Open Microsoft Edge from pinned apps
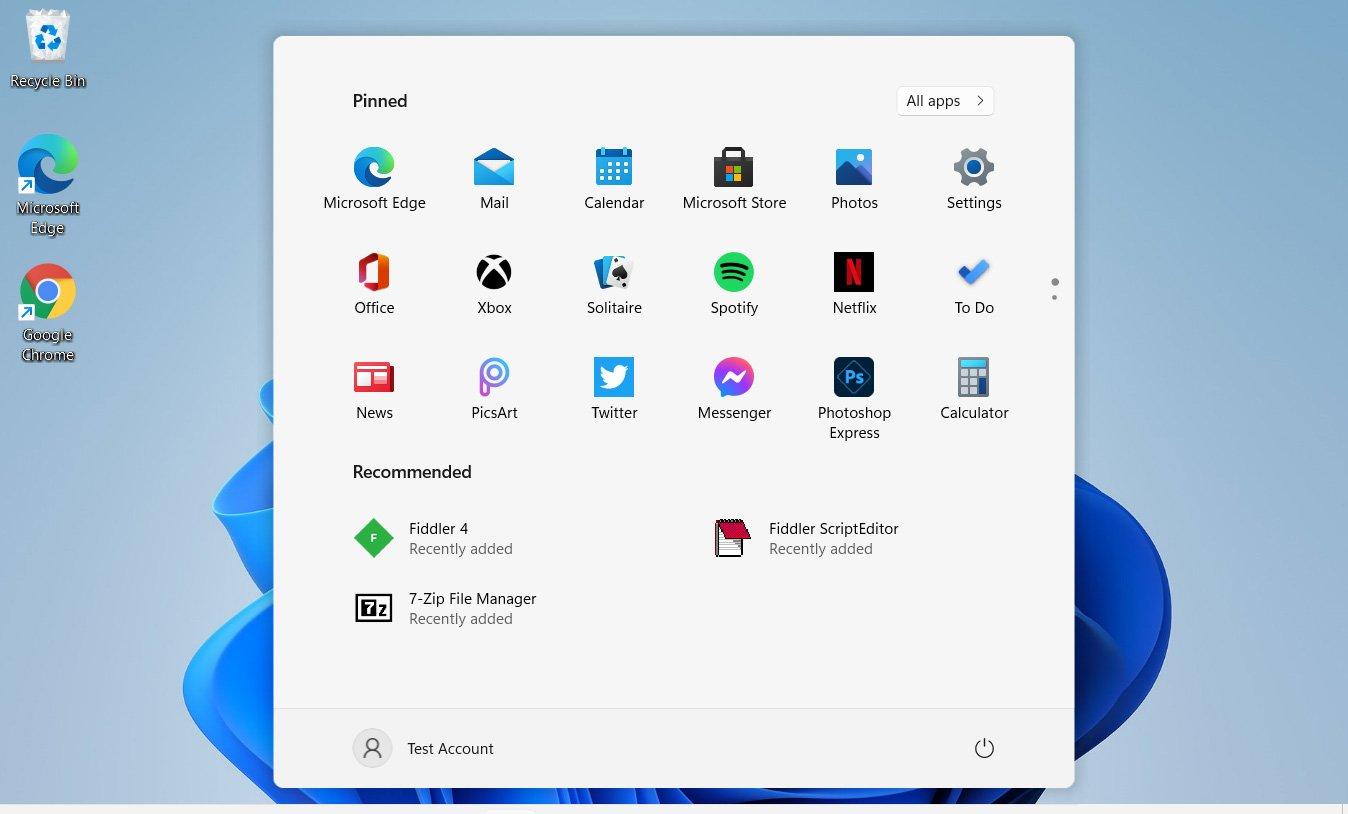The height and width of the screenshot is (814, 1348). pos(374,179)
